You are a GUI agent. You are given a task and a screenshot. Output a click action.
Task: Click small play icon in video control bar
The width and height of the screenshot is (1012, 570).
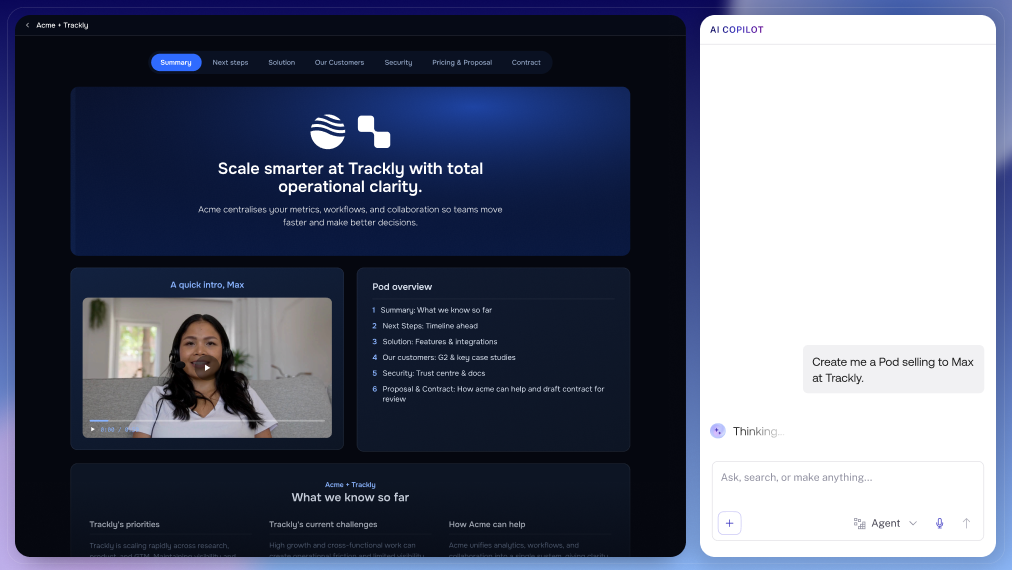point(93,429)
